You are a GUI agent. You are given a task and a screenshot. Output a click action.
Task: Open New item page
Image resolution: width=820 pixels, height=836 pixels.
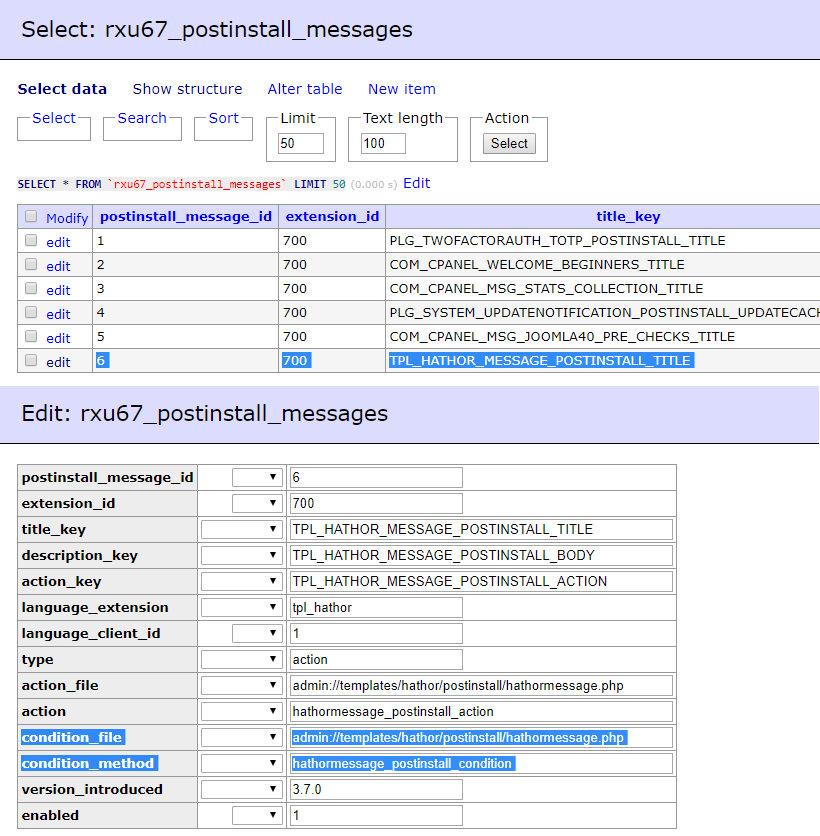[x=402, y=89]
